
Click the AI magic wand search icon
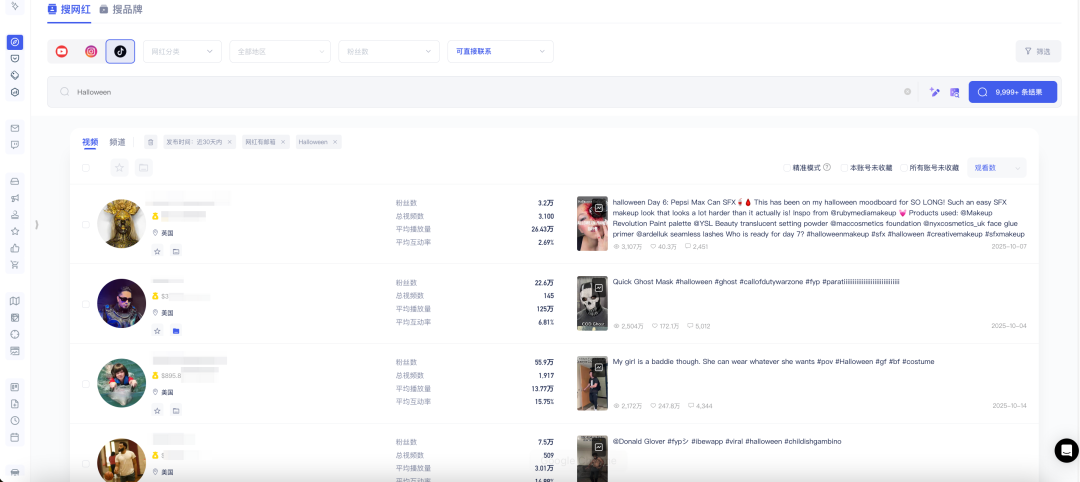click(x=934, y=92)
